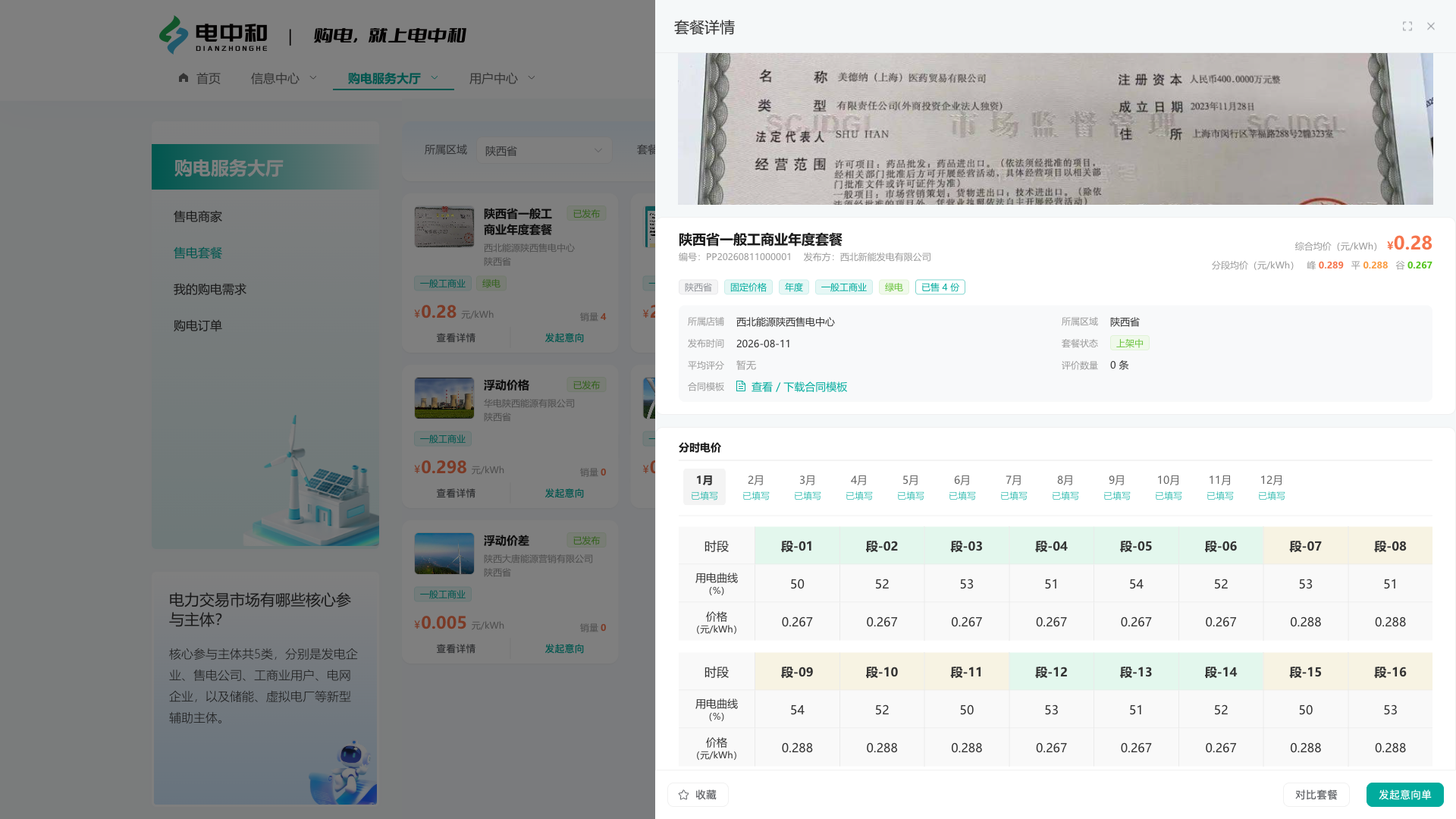1456x819 pixels.
Task: Click 查看详情 on 浮动价差 card
Action: tap(456, 649)
